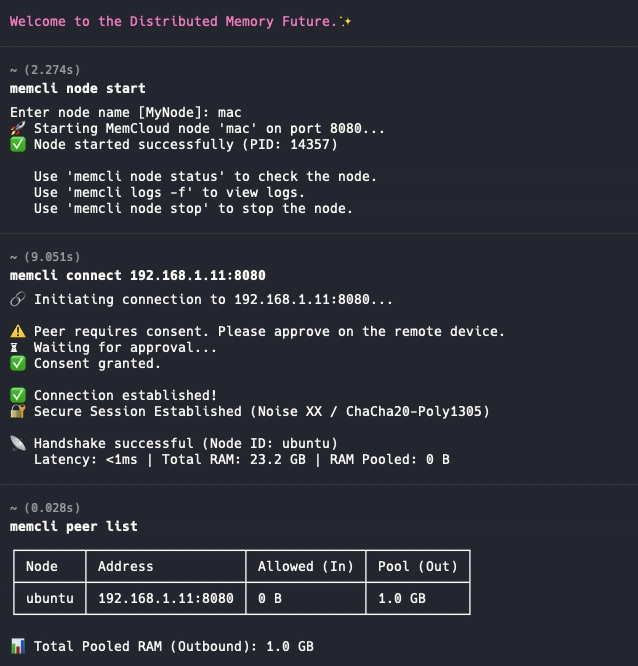Screen dimensions: 638x666
Task: Click the chain link icon beside Initiating connection
Action: pos(17,300)
